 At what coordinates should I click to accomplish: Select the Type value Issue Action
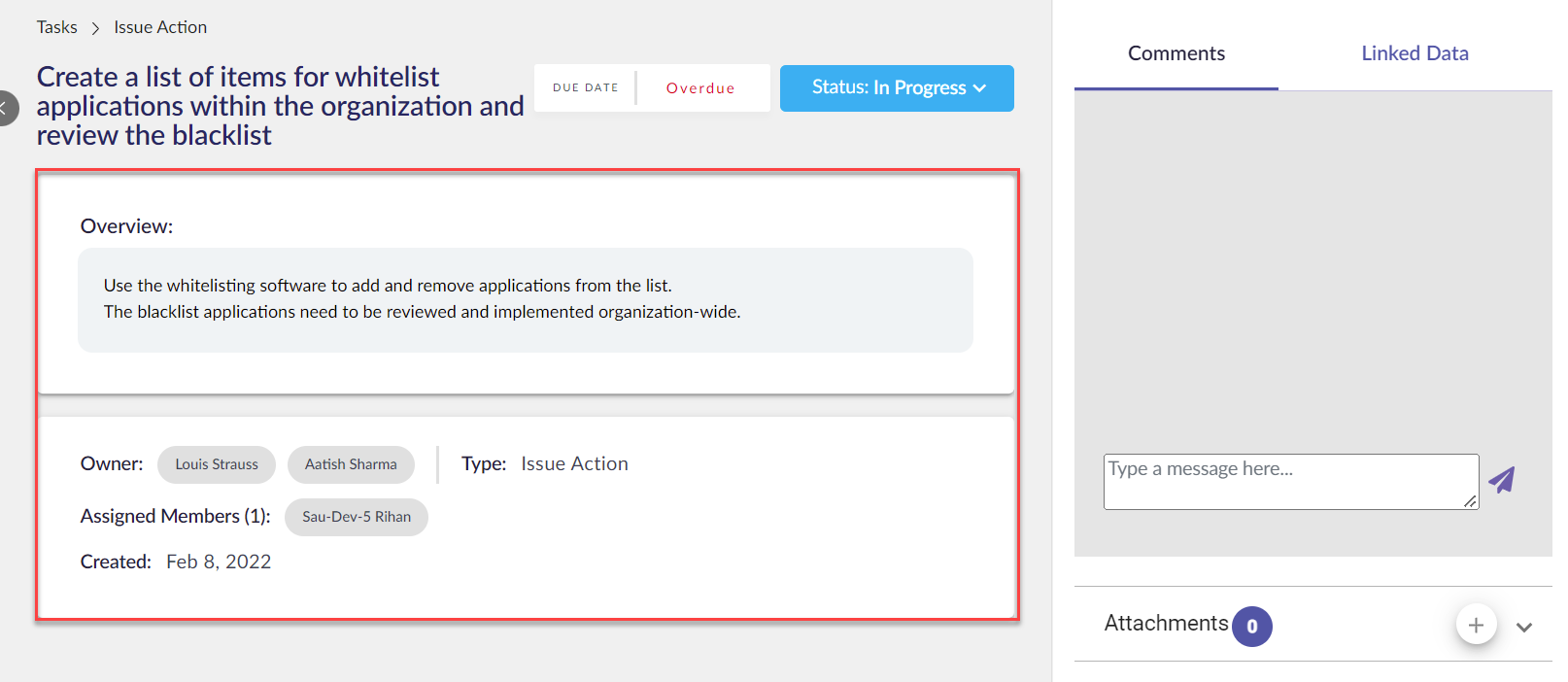point(574,464)
